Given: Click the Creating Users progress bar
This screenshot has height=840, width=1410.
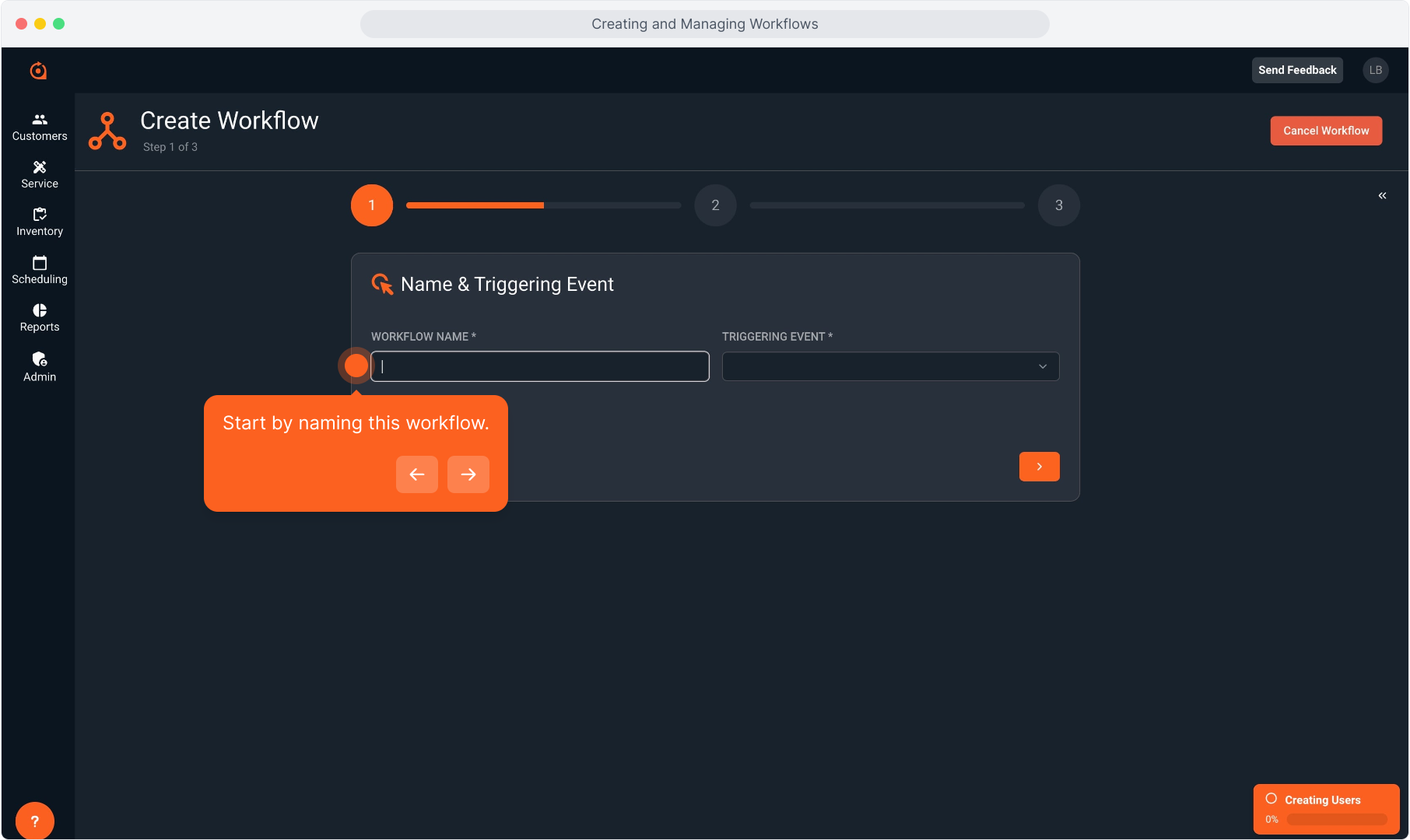Looking at the screenshot, I should pos(1336,819).
